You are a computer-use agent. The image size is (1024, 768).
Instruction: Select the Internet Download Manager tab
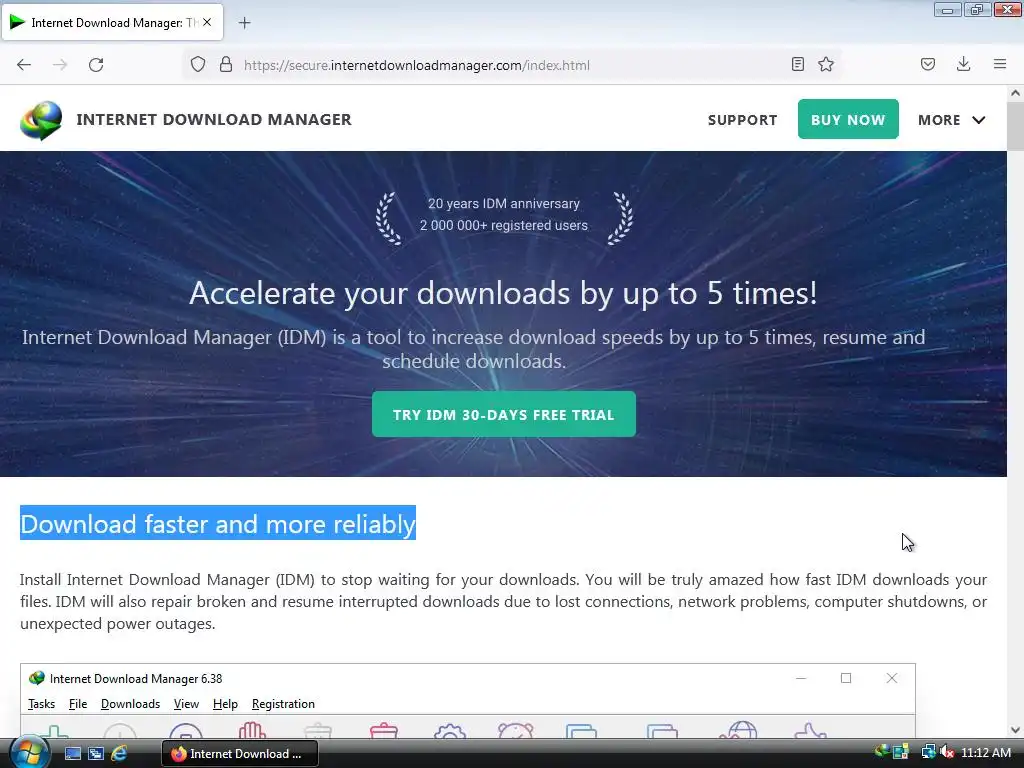point(112,23)
